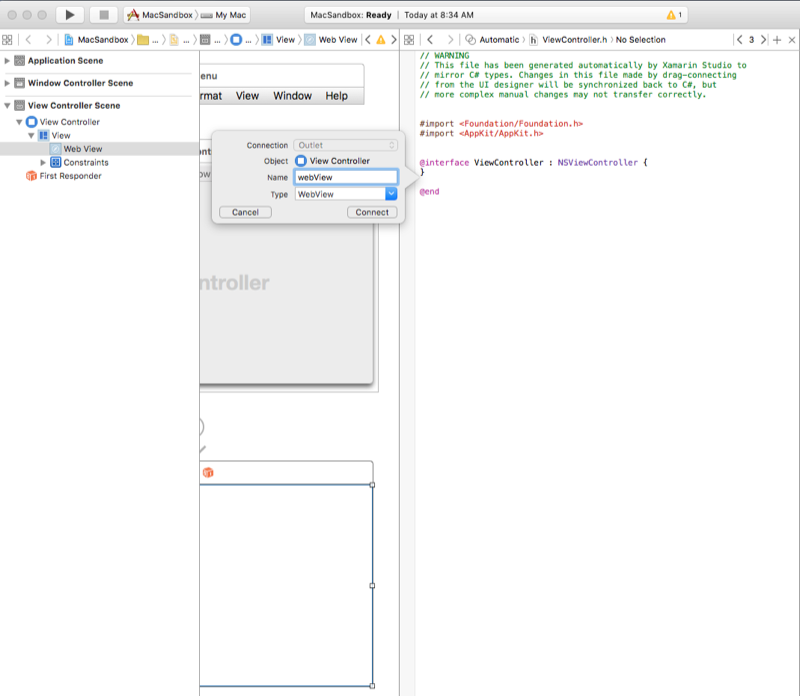Open the No Selection symbol menu
Viewport: 800px width, 696px height.
point(640,40)
